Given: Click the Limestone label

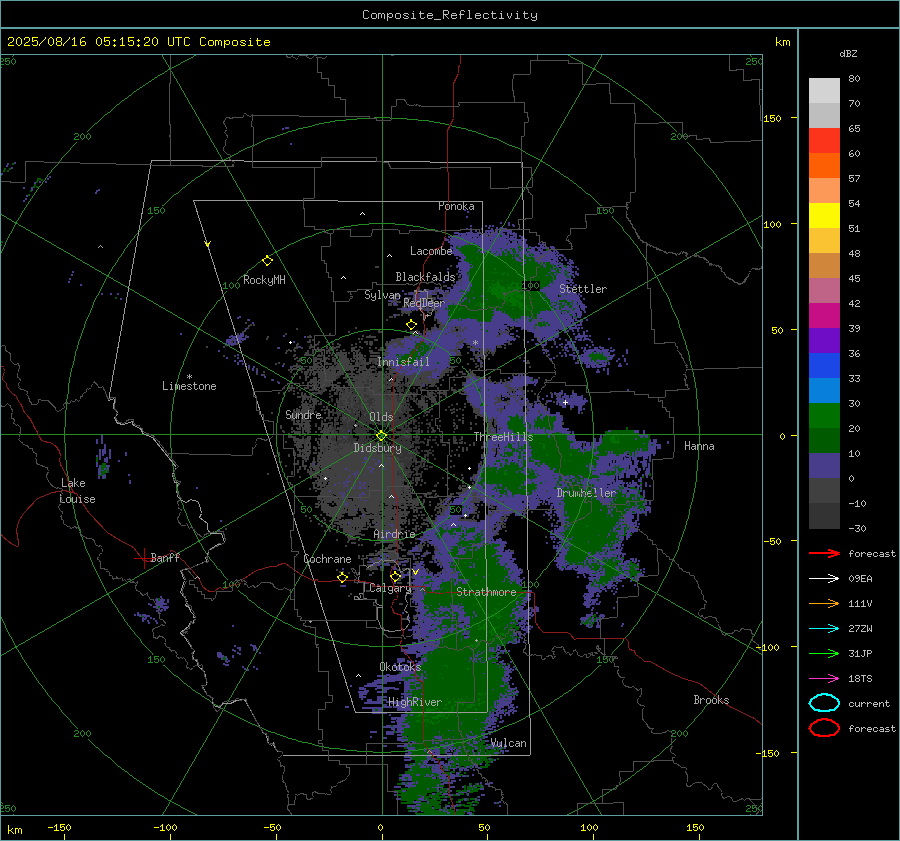Looking at the screenshot, I should point(189,386).
